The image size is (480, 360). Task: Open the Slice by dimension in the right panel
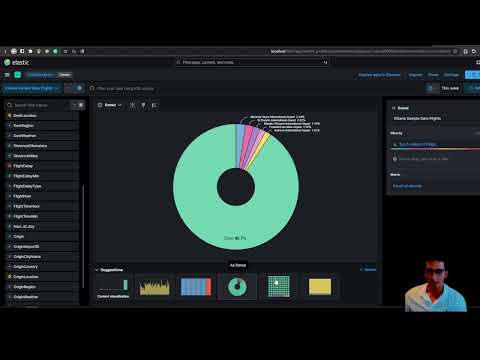pyautogui.click(x=435, y=144)
